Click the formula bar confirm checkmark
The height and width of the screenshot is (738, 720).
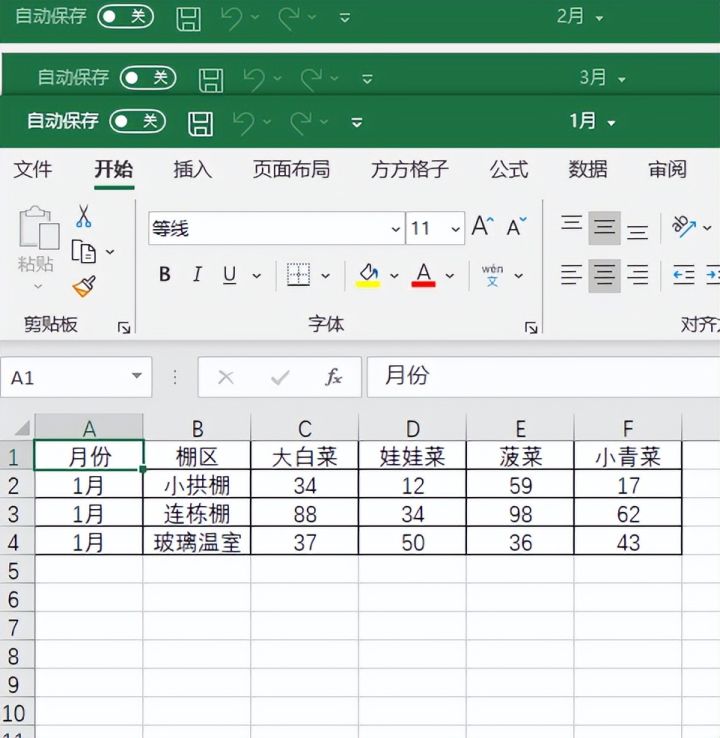[280, 377]
